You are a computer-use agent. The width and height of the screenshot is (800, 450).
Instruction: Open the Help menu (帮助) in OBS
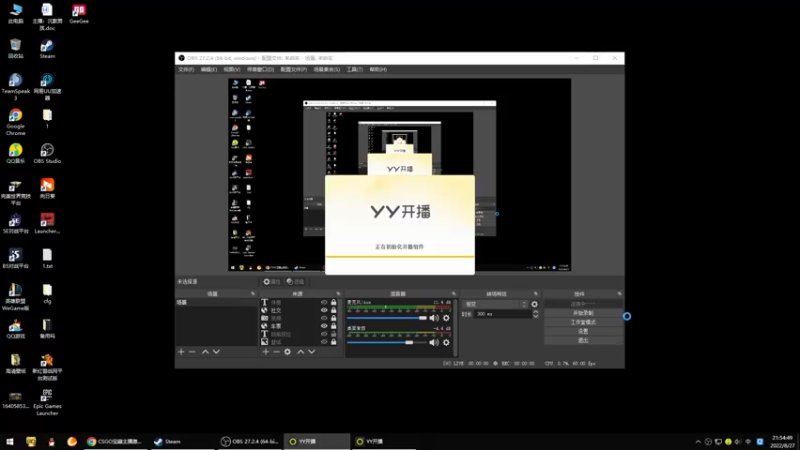378,69
